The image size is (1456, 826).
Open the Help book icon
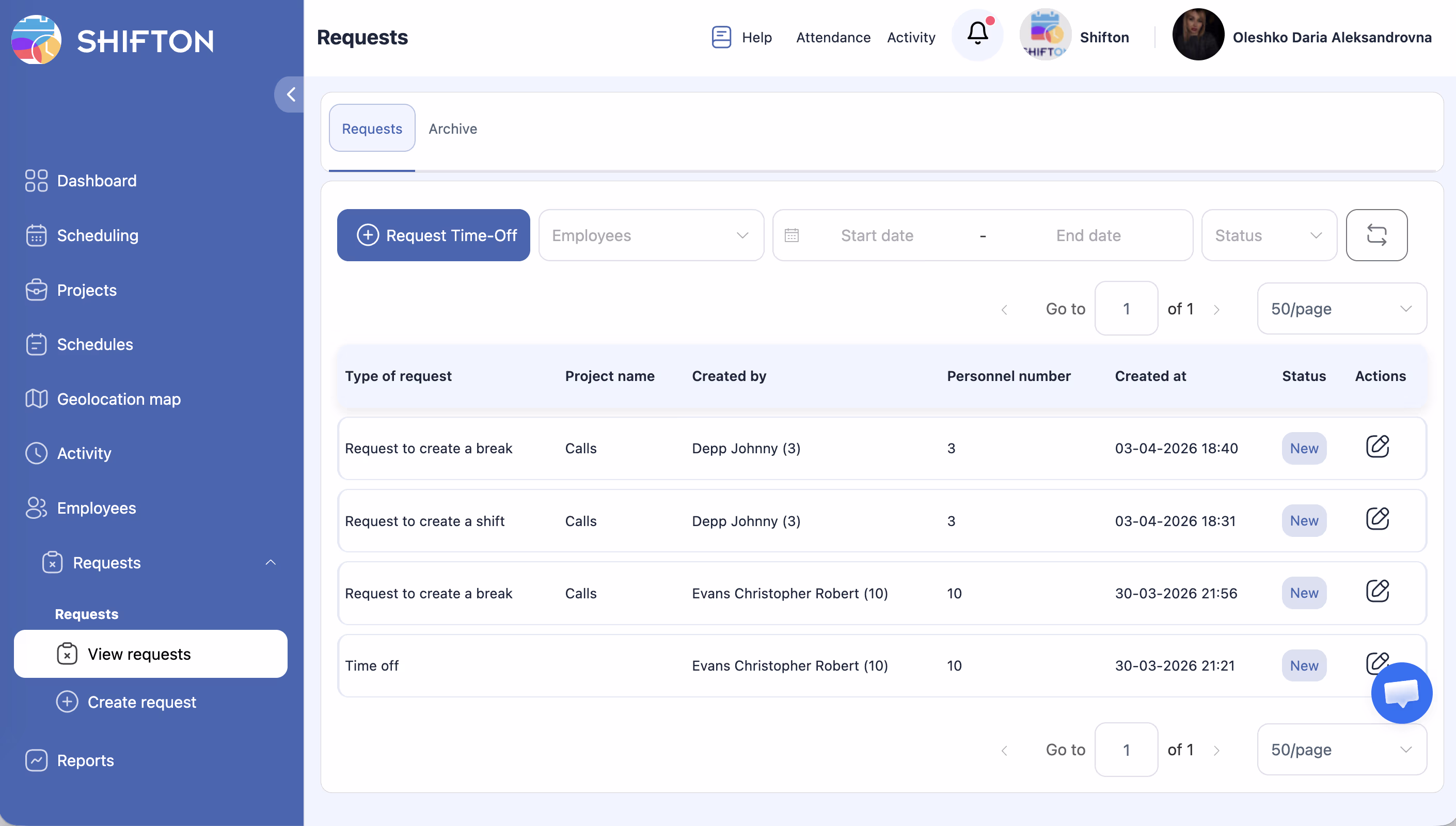[x=721, y=37]
